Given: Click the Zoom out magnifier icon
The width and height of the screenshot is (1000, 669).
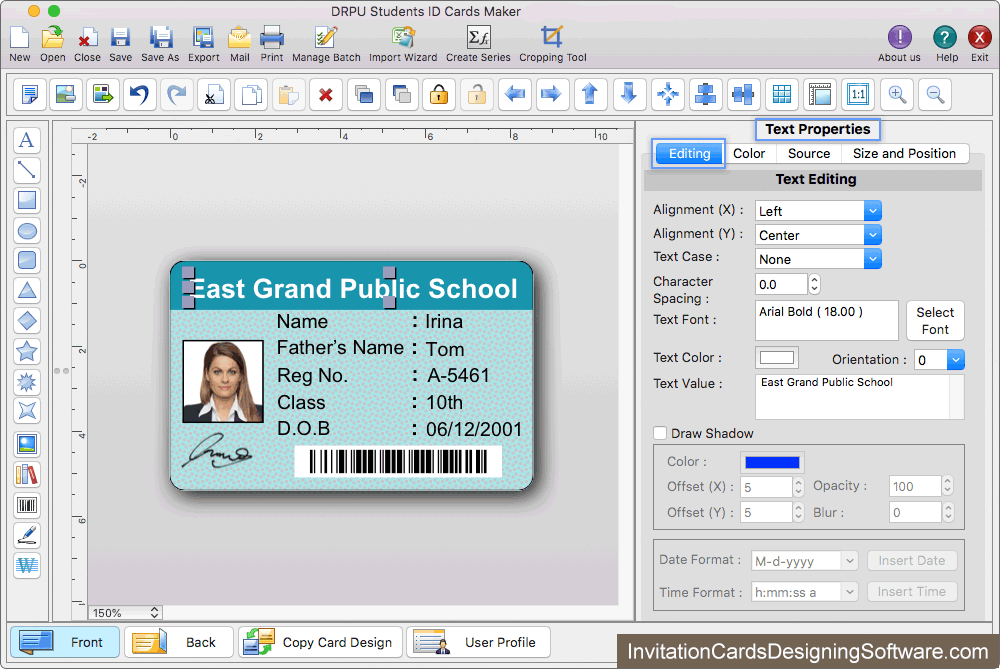Looking at the screenshot, I should click(936, 95).
